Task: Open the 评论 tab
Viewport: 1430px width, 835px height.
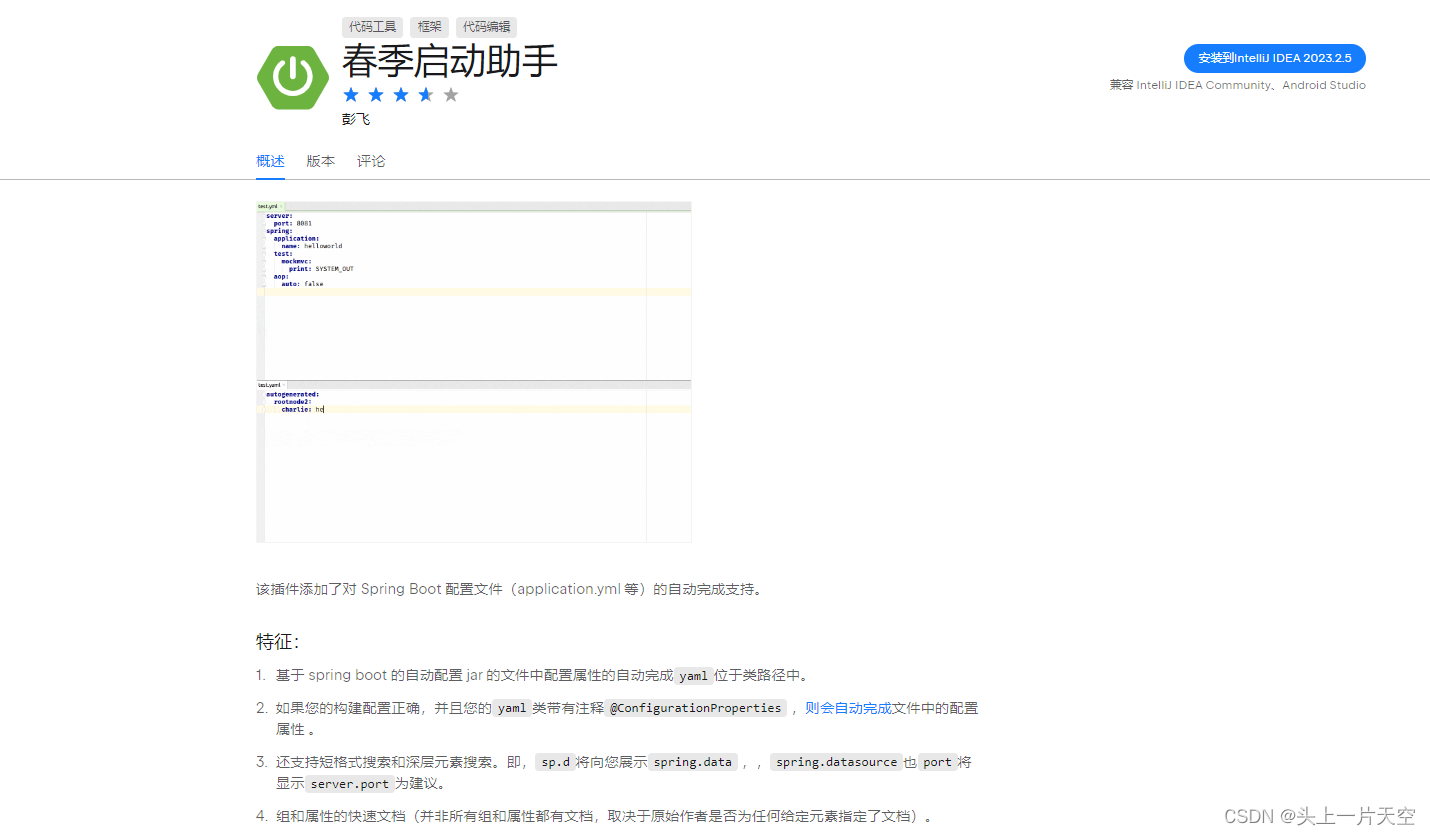Action: tap(371, 161)
